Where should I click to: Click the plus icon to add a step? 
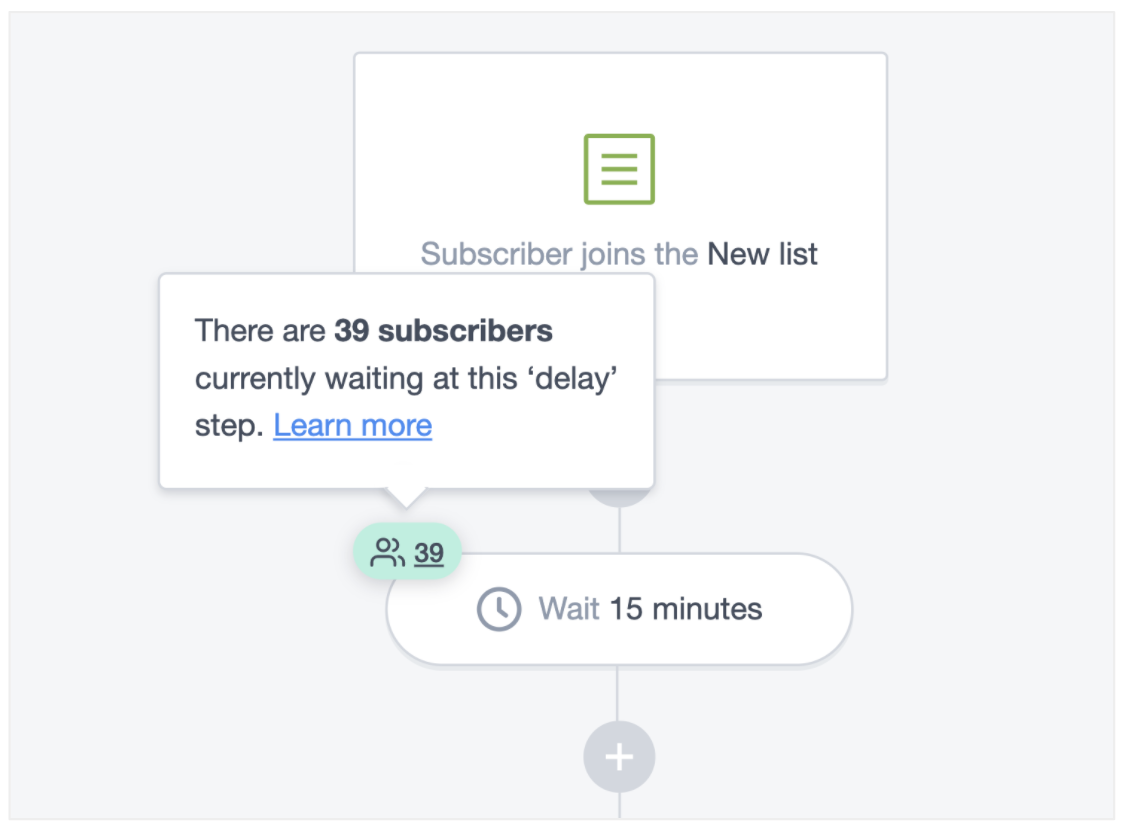pos(619,757)
